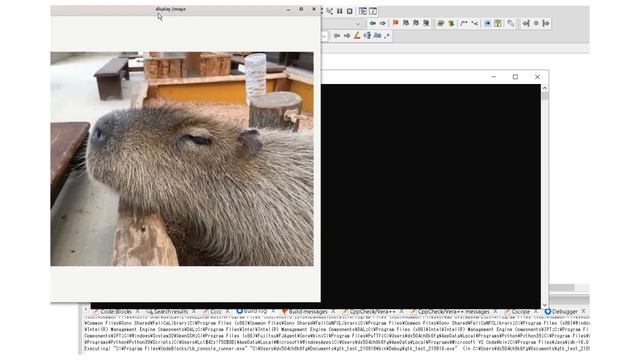Switch to the Debugger tab
Screen dimensions: 640x360
[565, 312]
